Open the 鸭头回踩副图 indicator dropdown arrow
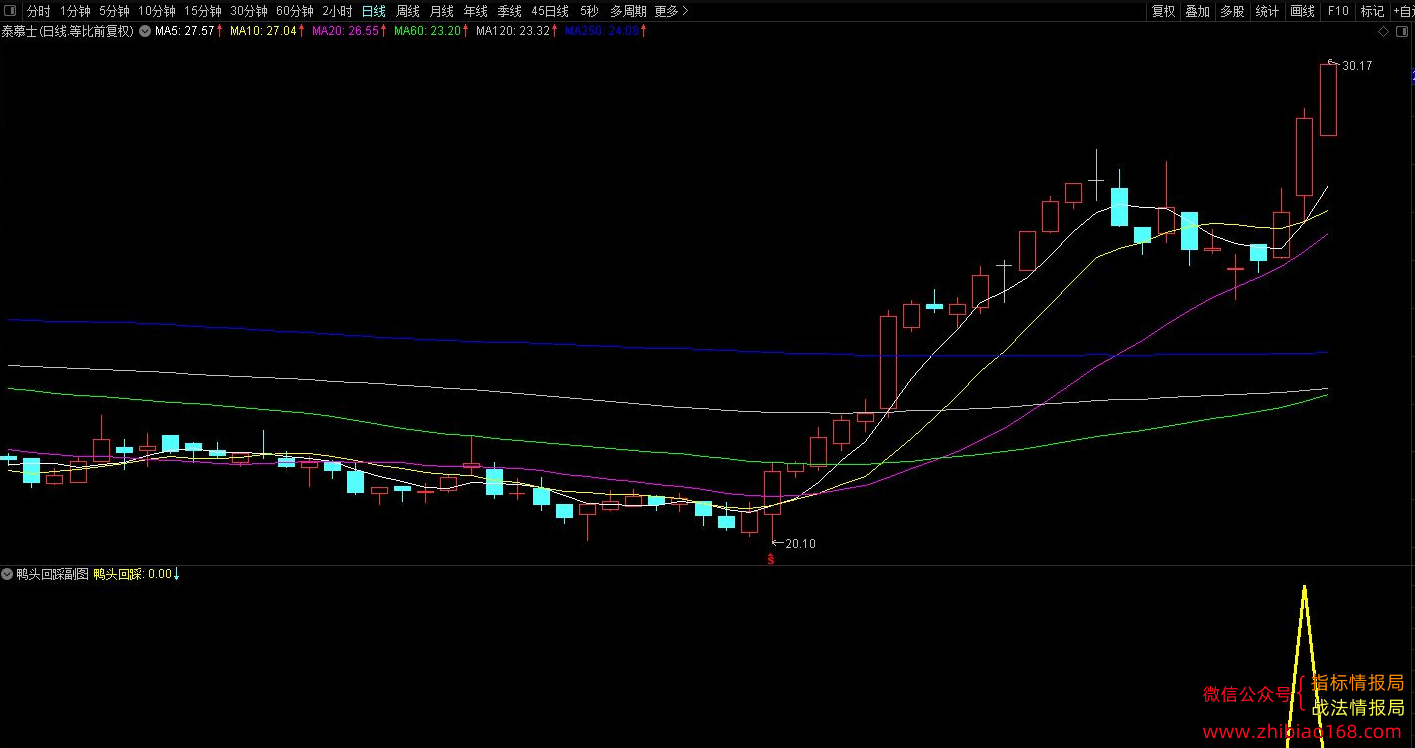 [8, 574]
